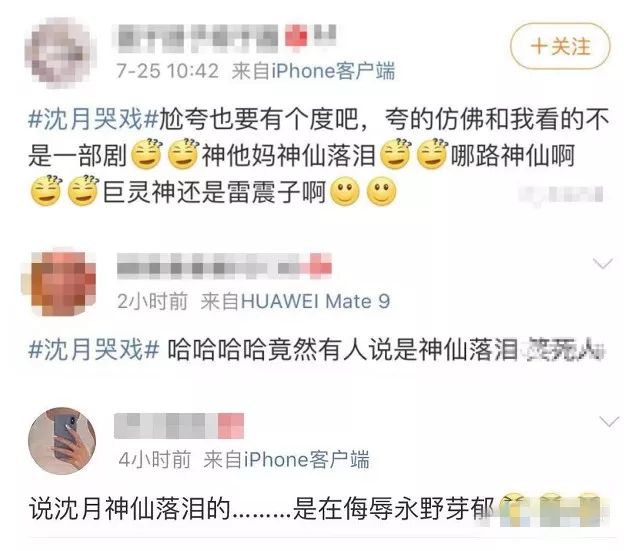Click the 7-25 10:42 timestamp

168,71
